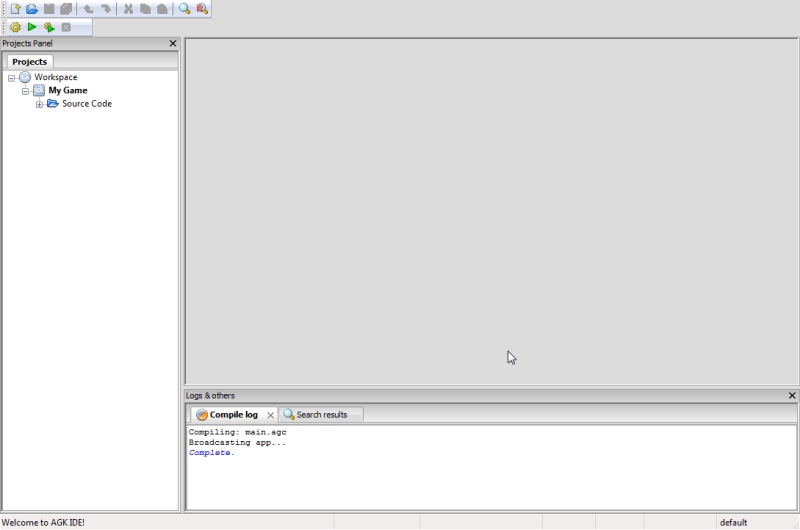Create a new file with the toolbar icon
Viewport: 800px width, 530px height.
tap(15, 9)
